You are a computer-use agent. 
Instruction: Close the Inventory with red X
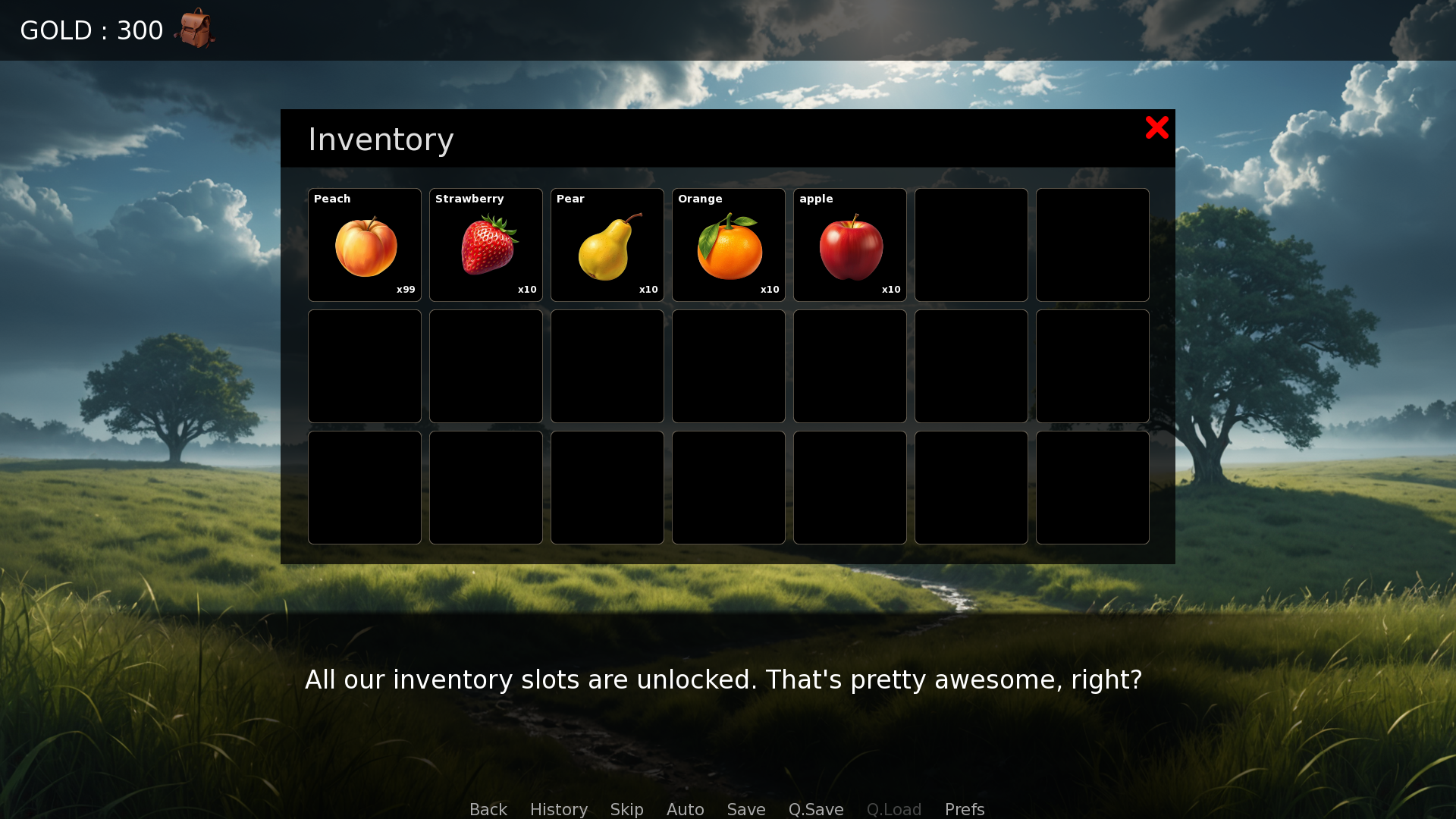(1157, 127)
